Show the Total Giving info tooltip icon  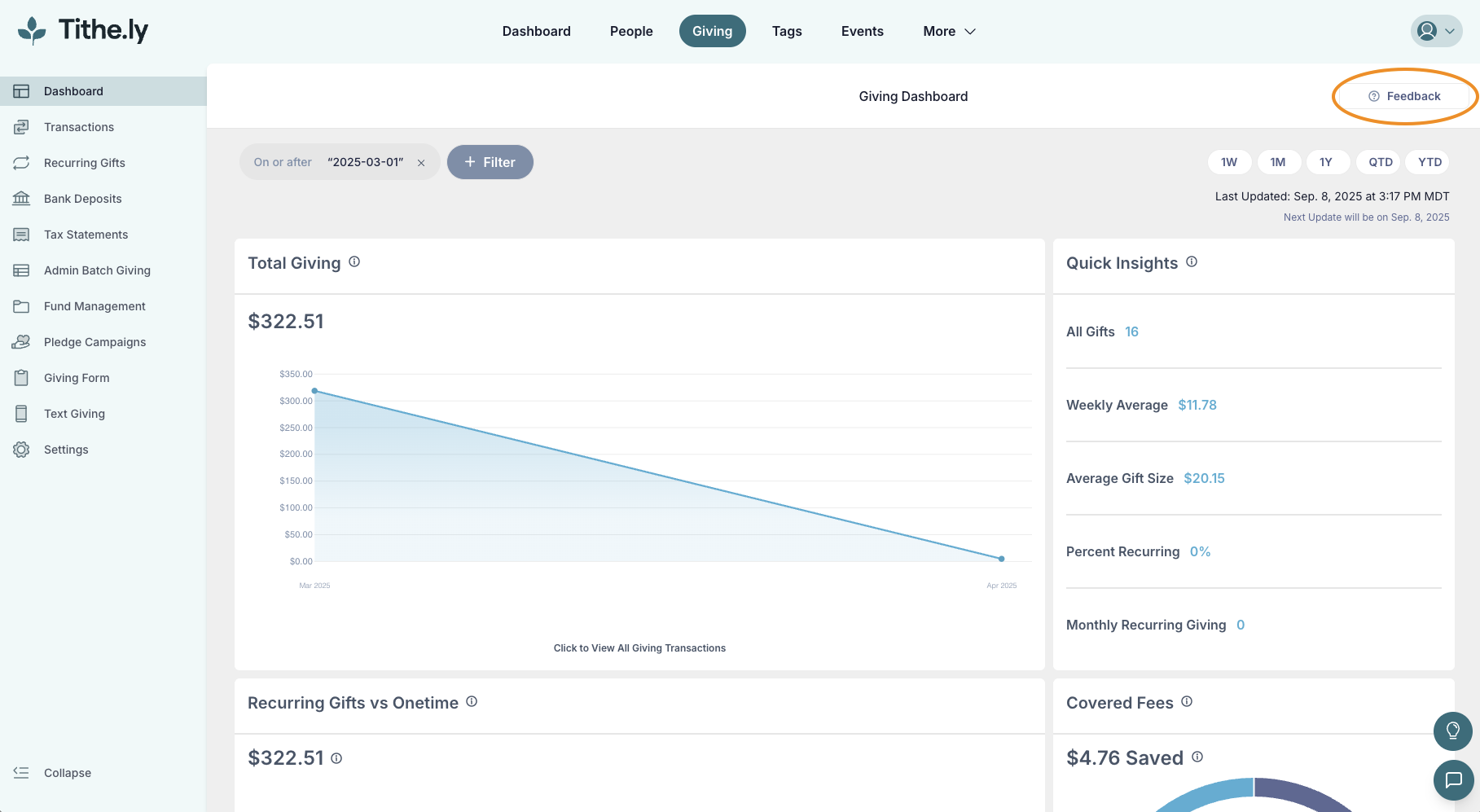pos(354,262)
